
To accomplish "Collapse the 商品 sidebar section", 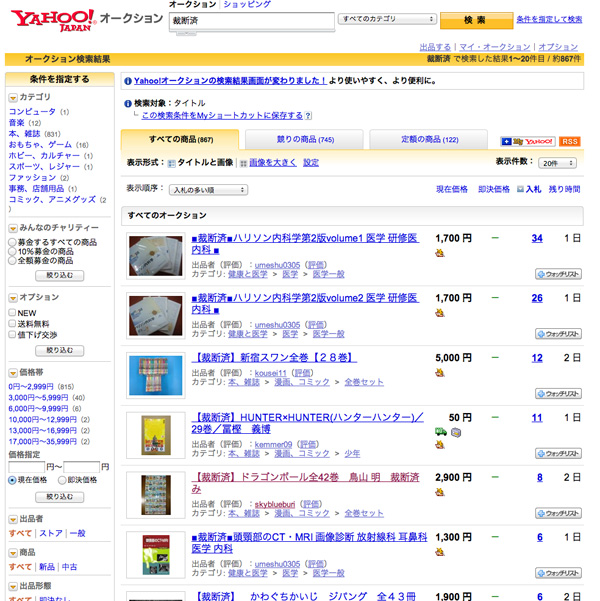I will [x=13, y=553].
